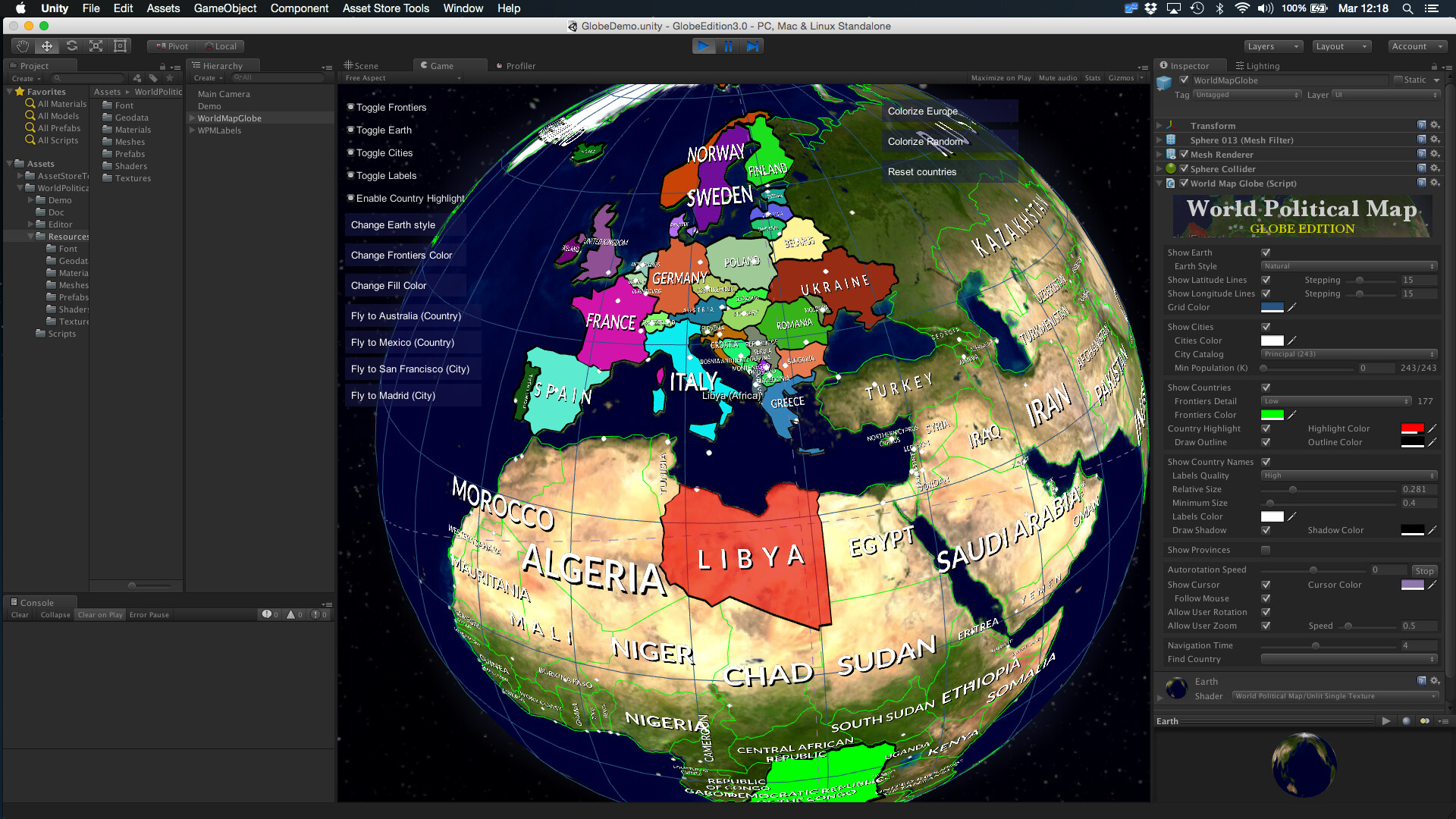Click Fly to Madrid (City)
The width and height of the screenshot is (1456, 819).
click(413, 395)
